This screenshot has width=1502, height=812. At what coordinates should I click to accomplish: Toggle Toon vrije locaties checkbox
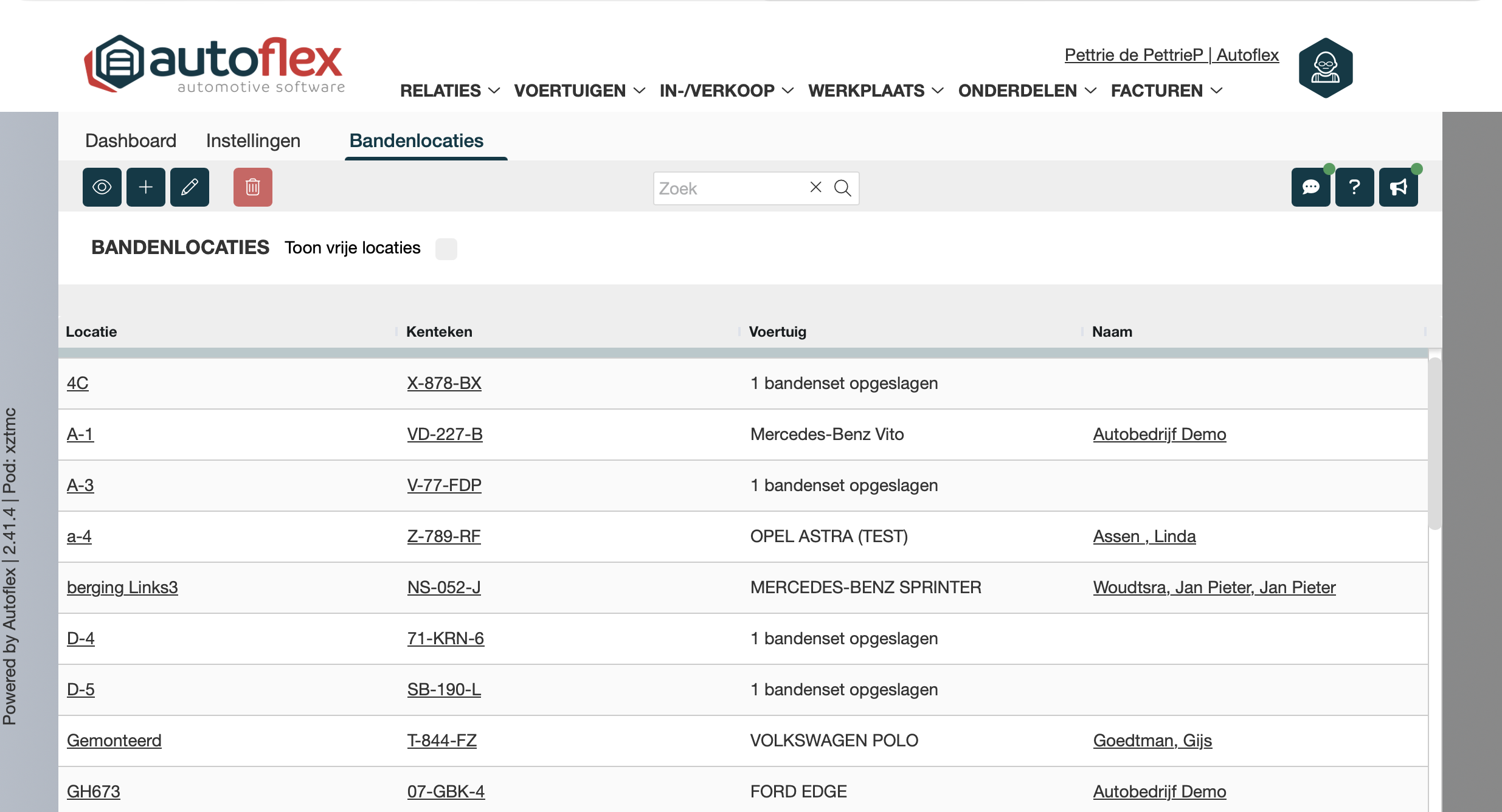pyautogui.click(x=446, y=249)
